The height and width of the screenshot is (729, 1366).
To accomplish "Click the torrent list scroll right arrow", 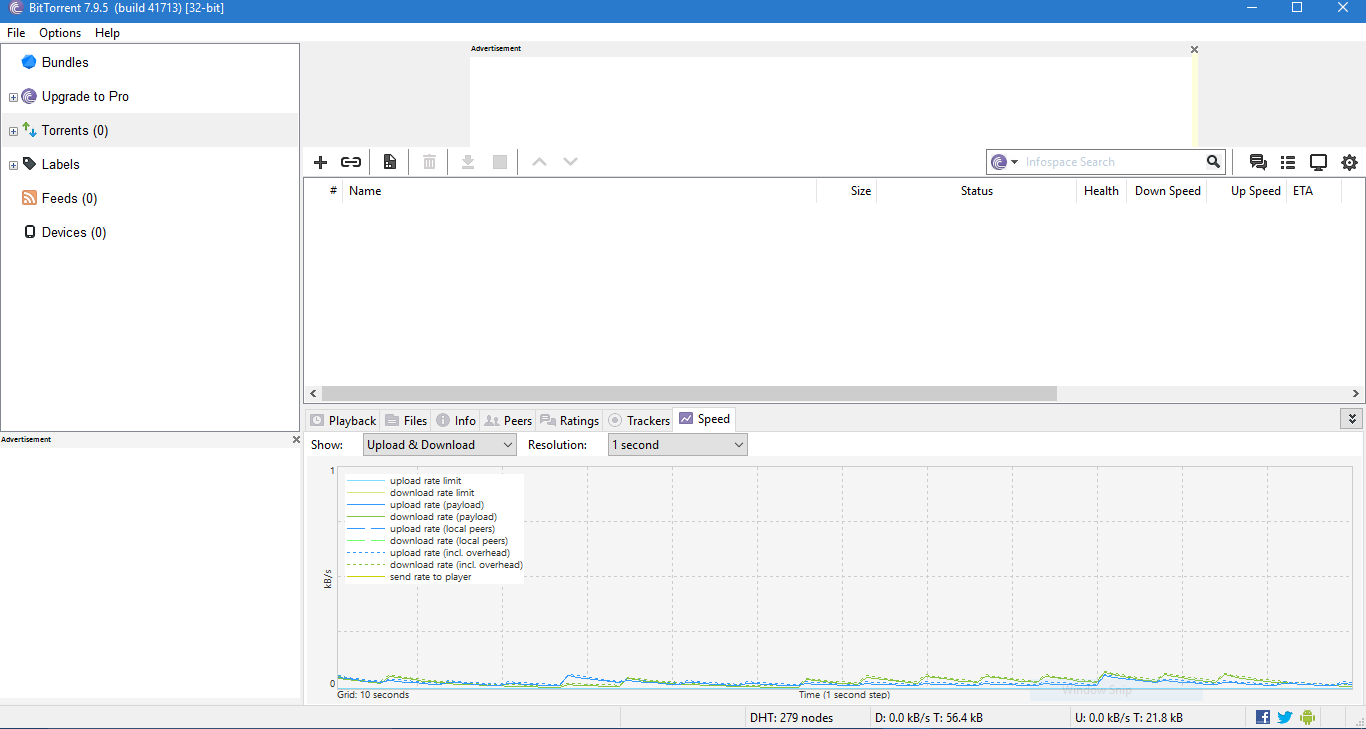I will tap(1356, 394).
